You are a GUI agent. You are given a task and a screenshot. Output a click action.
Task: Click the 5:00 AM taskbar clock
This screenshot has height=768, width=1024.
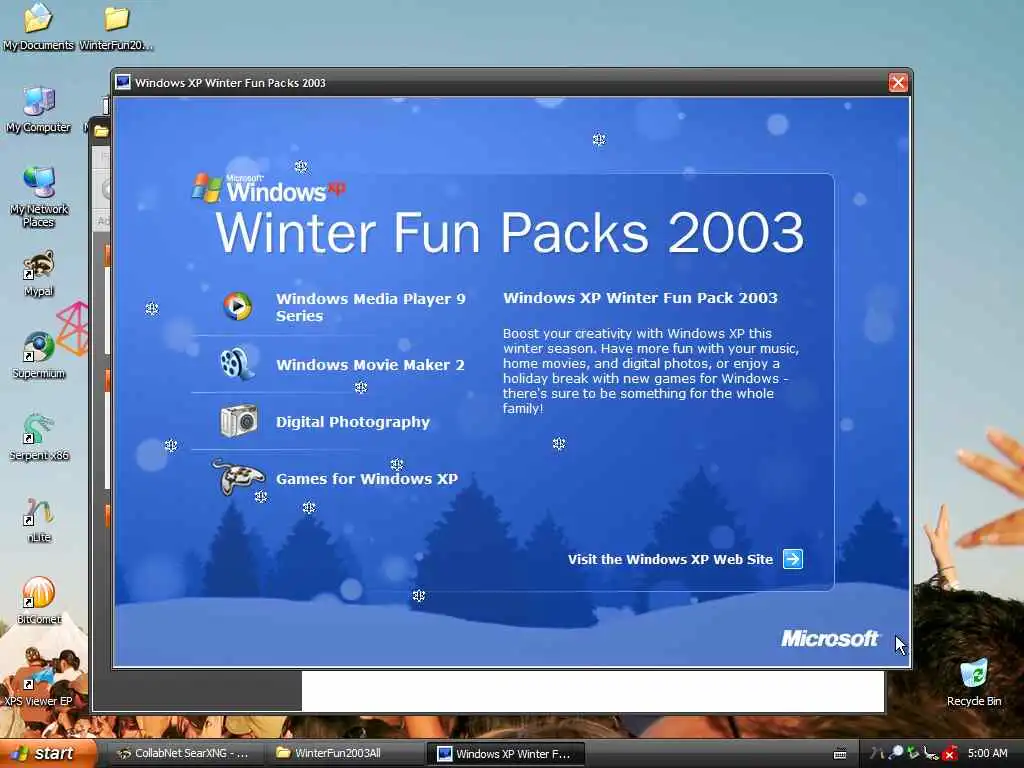point(987,753)
